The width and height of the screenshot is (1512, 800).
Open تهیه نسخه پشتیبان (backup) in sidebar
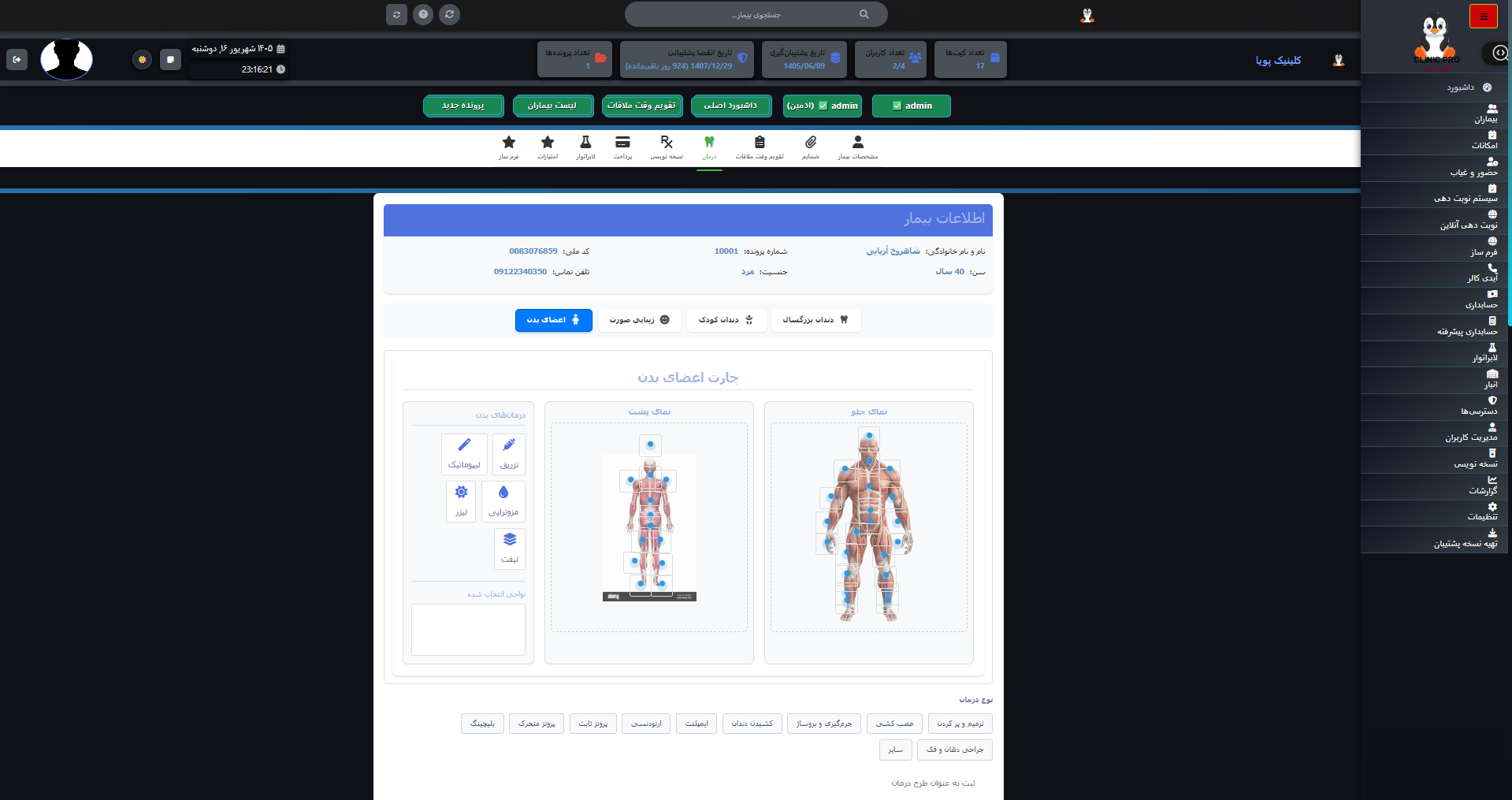[x=1434, y=539]
